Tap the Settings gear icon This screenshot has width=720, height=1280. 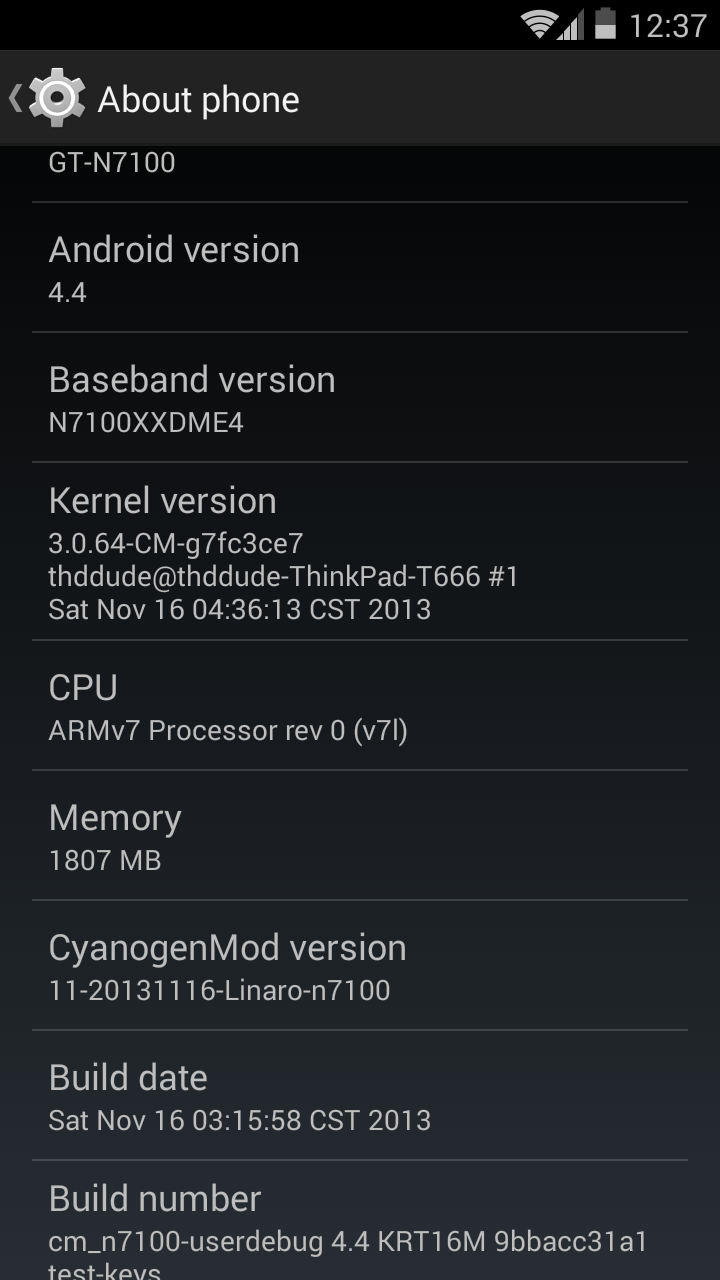pyautogui.click(x=57, y=98)
